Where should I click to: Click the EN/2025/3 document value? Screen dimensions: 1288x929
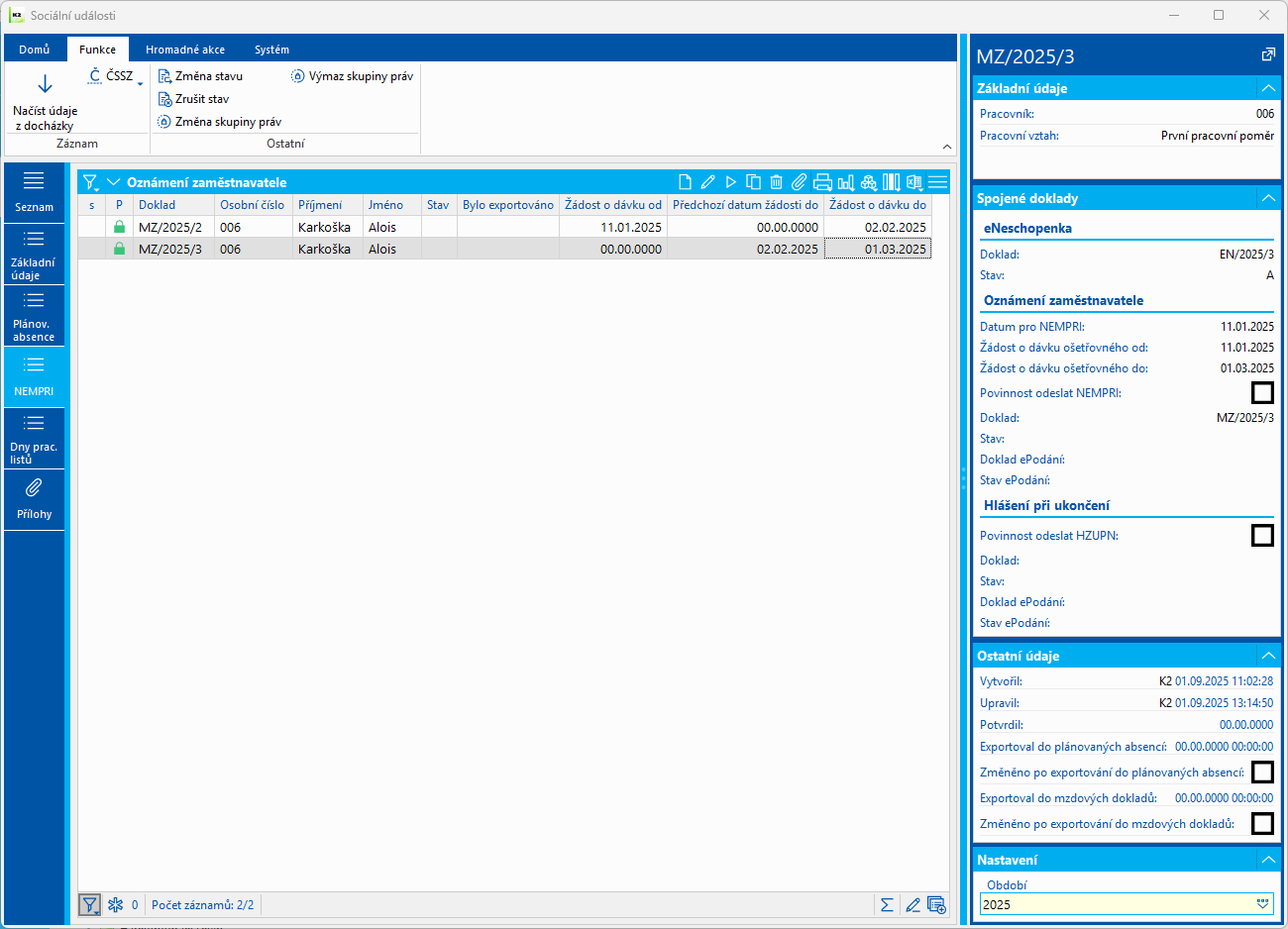1246,255
